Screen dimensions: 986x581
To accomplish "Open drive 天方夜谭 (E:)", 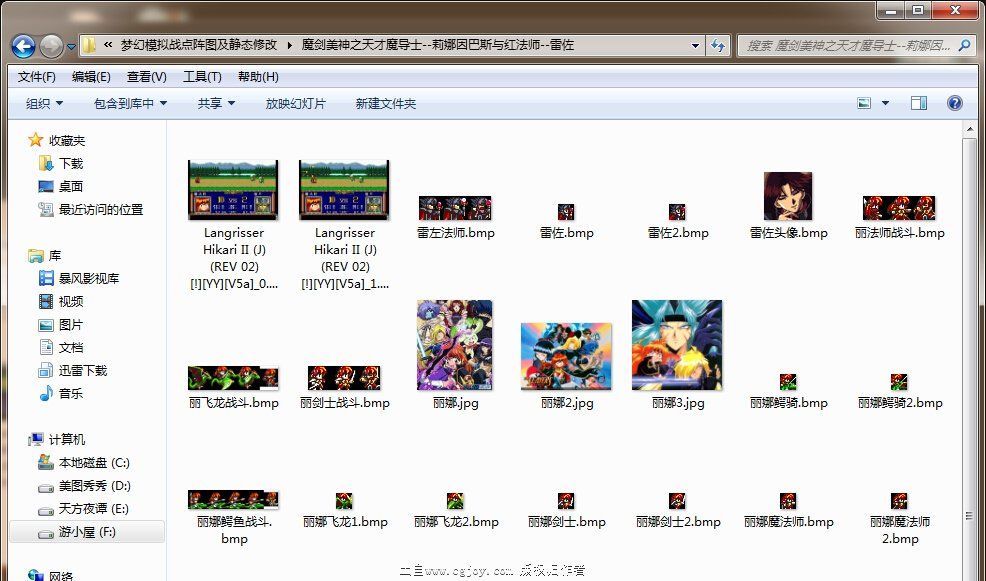I will [83, 509].
